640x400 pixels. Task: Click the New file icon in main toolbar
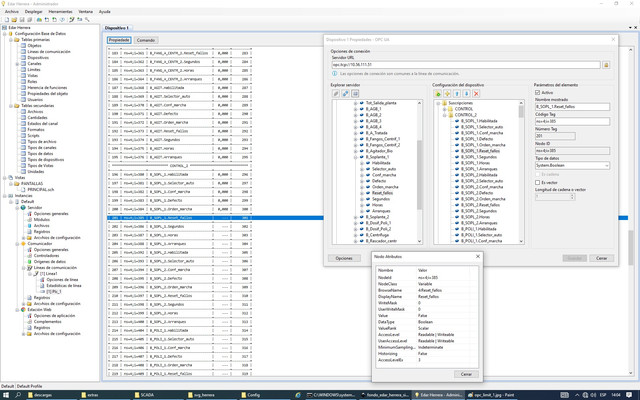7,20
